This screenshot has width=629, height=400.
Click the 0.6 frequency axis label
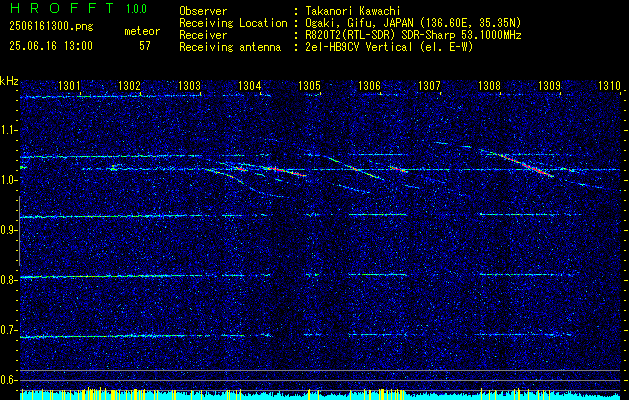coord(8,380)
